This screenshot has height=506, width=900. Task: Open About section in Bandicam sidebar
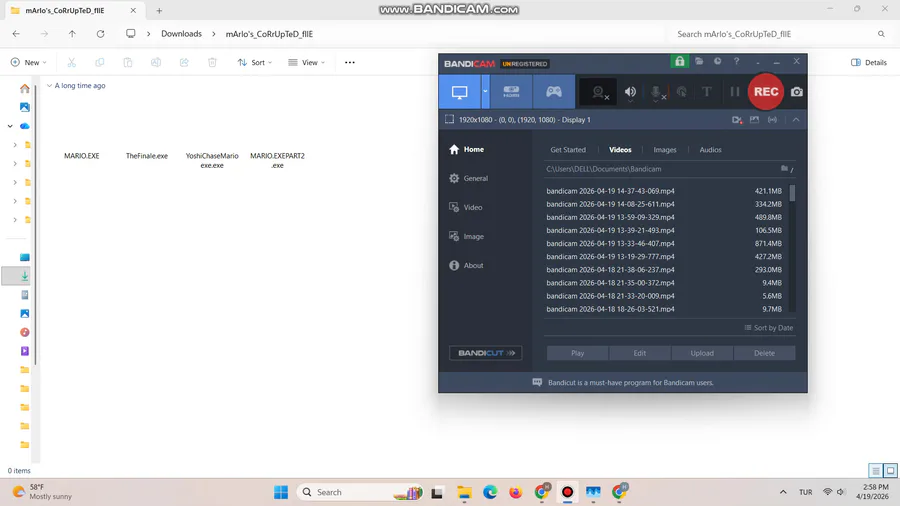(465, 266)
